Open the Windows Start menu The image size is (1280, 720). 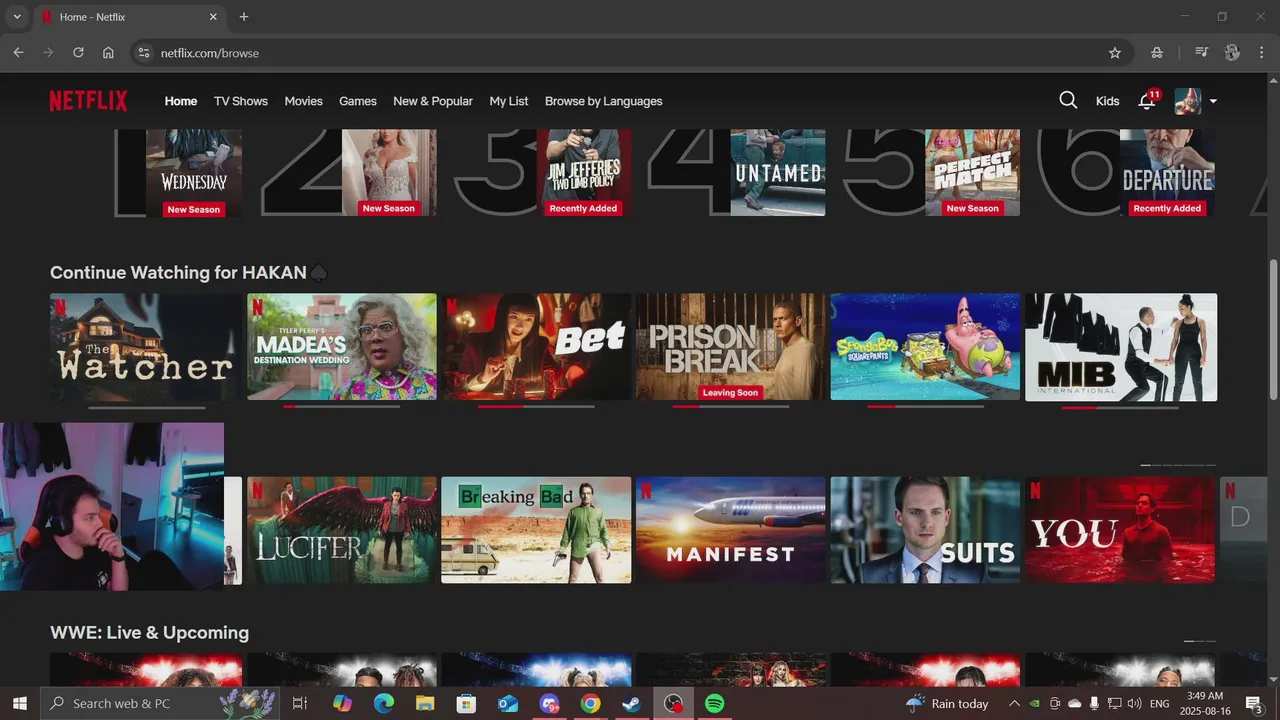click(x=19, y=703)
